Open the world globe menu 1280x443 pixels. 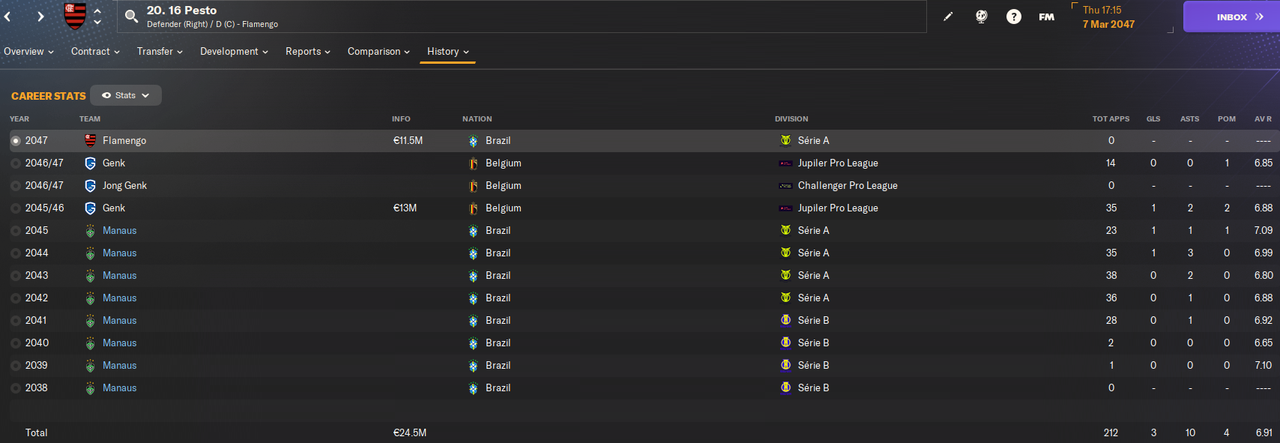[981, 17]
